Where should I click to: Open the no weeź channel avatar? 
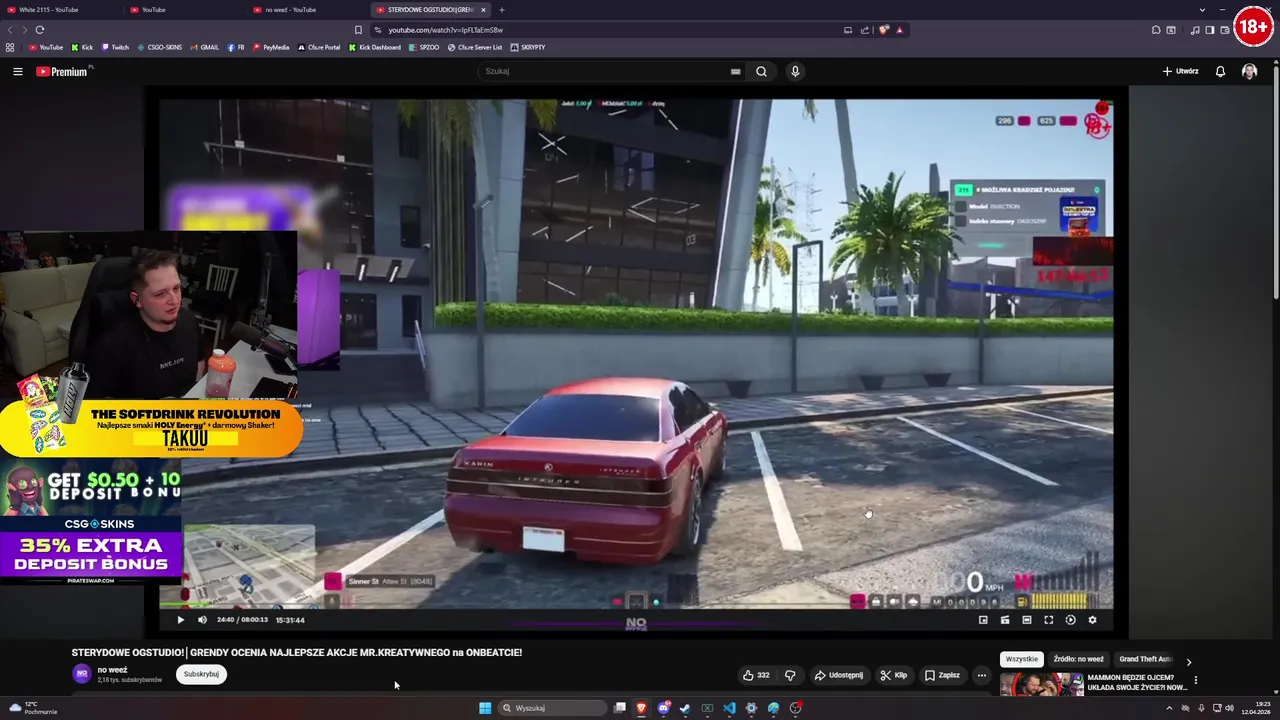coord(81,674)
